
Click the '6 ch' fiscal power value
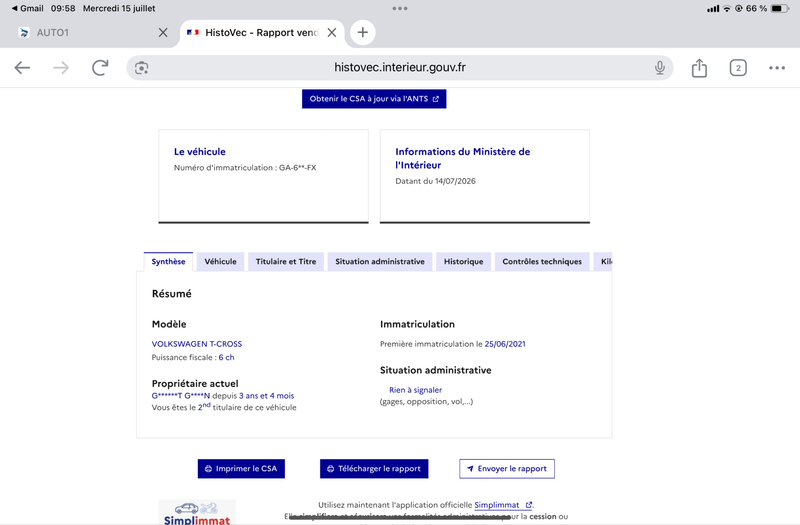(x=227, y=357)
